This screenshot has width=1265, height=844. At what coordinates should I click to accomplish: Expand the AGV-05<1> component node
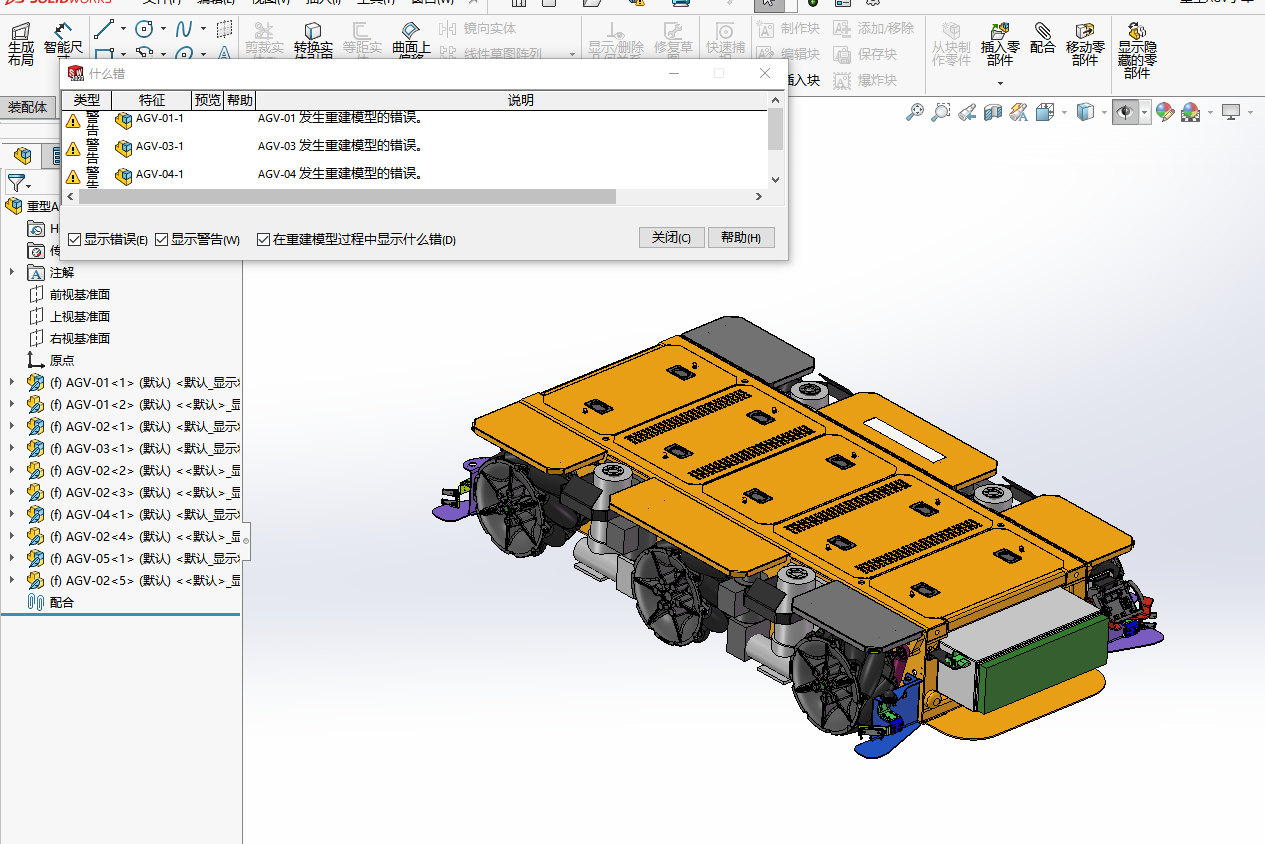tap(12, 558)
